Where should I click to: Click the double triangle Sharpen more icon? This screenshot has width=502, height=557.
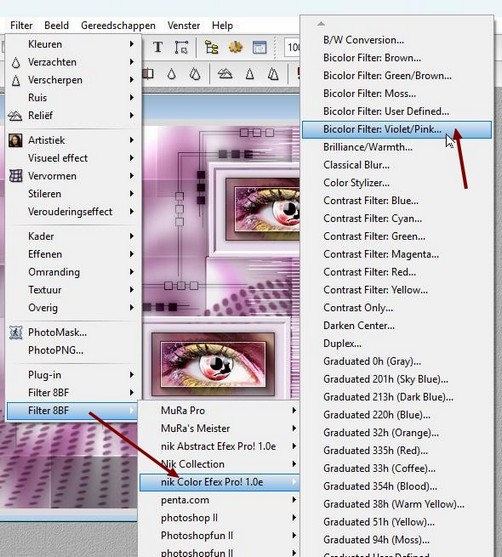click(273, 74)
